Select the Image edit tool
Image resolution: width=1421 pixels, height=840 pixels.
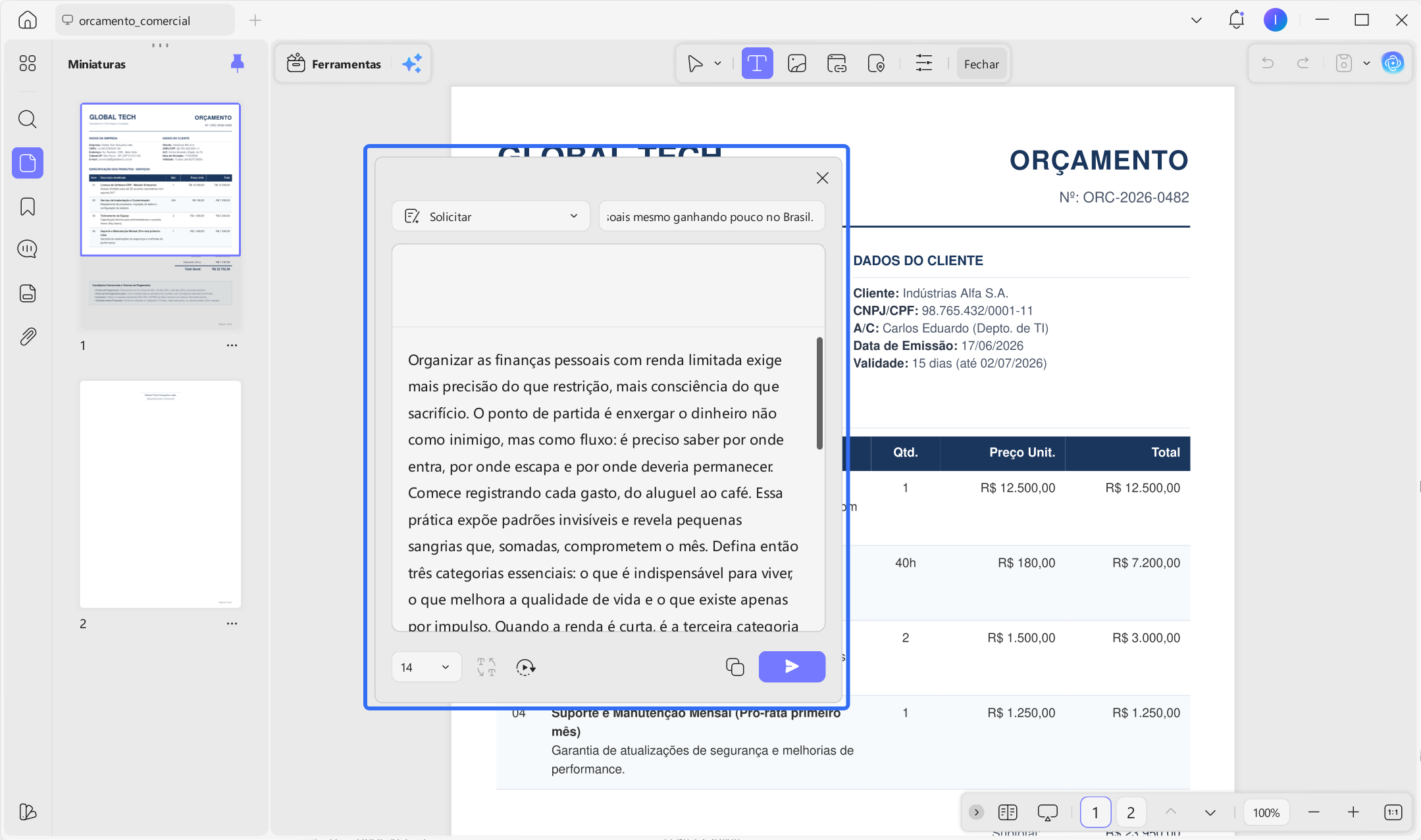[x=797, y=64]
